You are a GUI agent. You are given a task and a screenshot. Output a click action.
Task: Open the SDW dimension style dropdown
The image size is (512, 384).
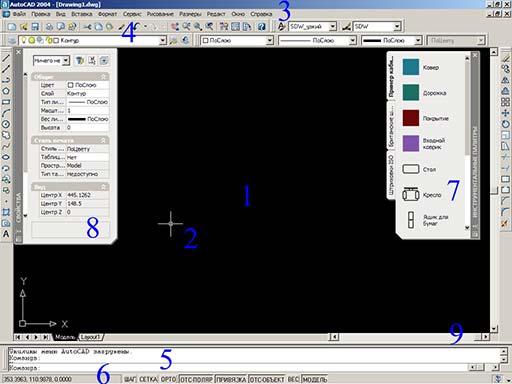pyautogui.click(x=397, y=26)
